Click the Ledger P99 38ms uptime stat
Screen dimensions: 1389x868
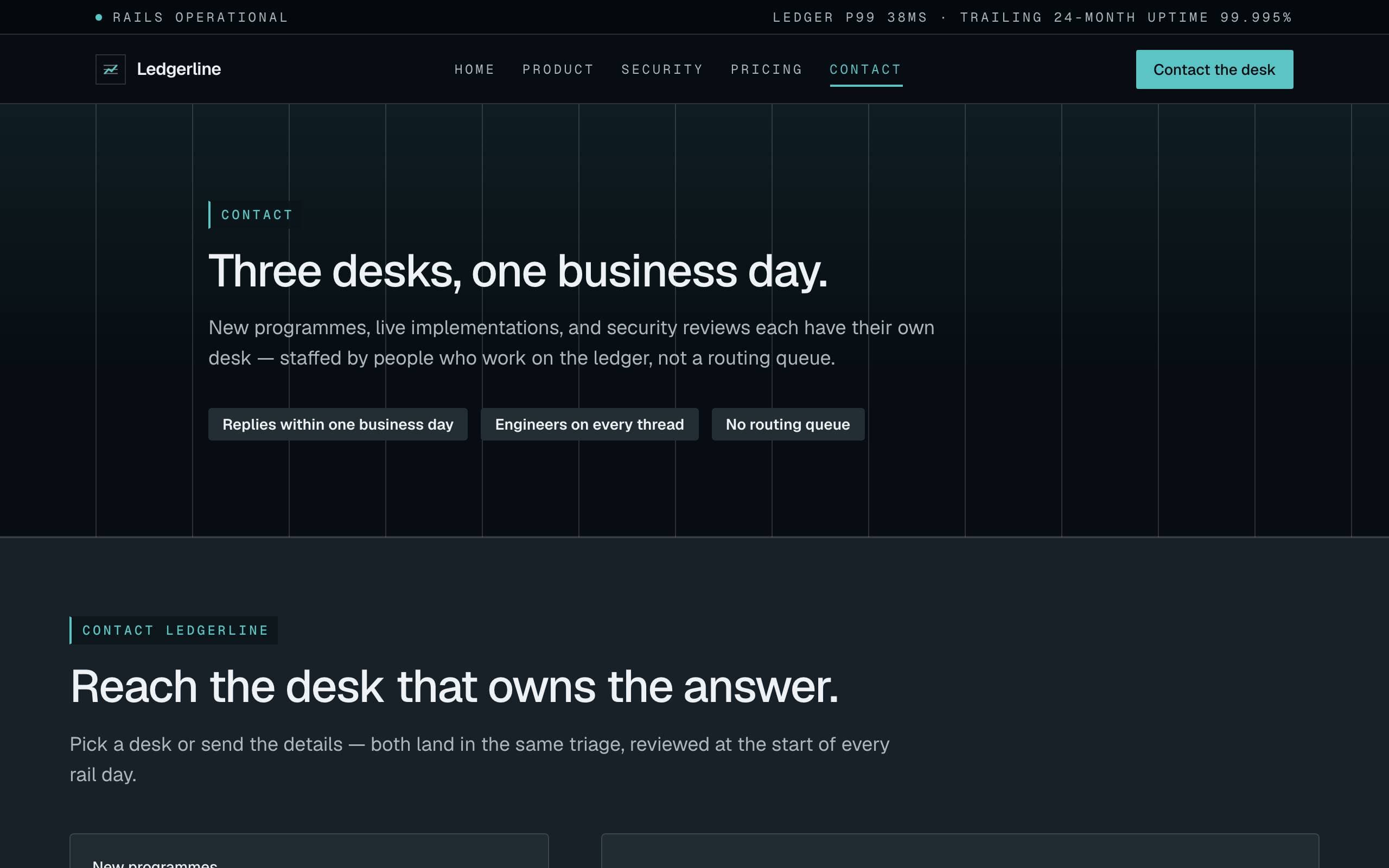point(1031,17)
